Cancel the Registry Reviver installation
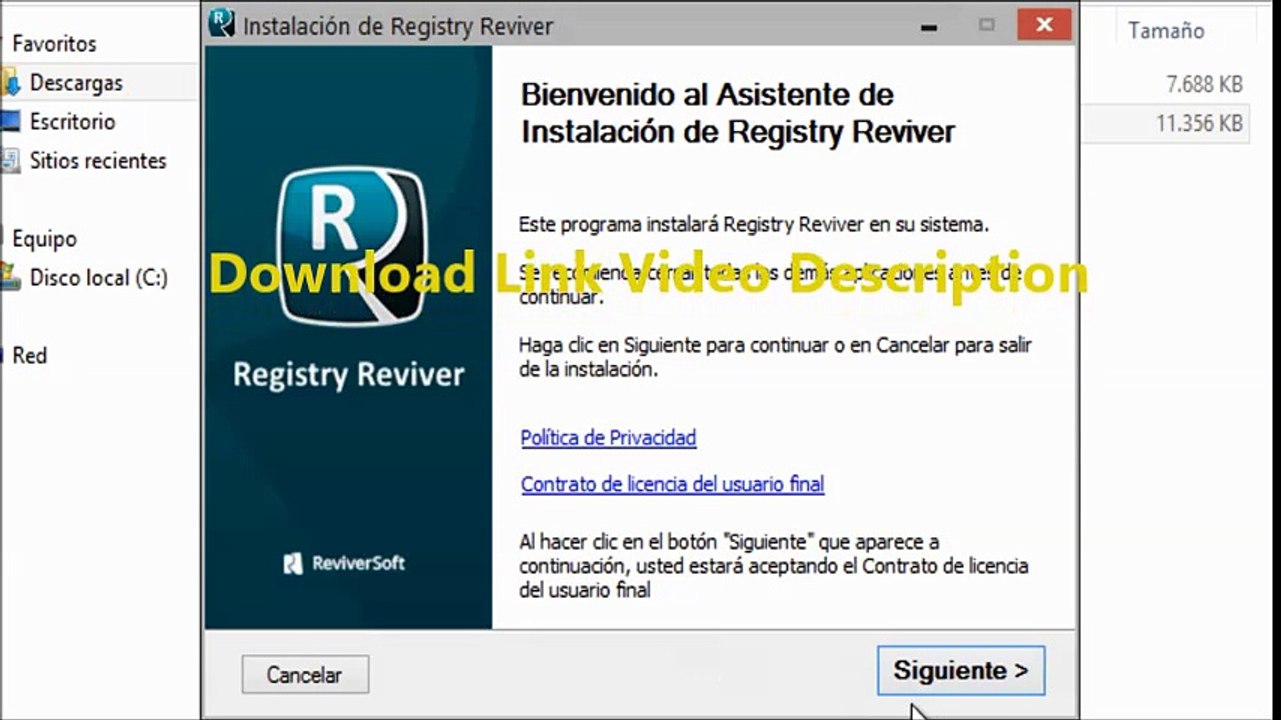Viewport: 1281px width, 720px height. [305, 675]
